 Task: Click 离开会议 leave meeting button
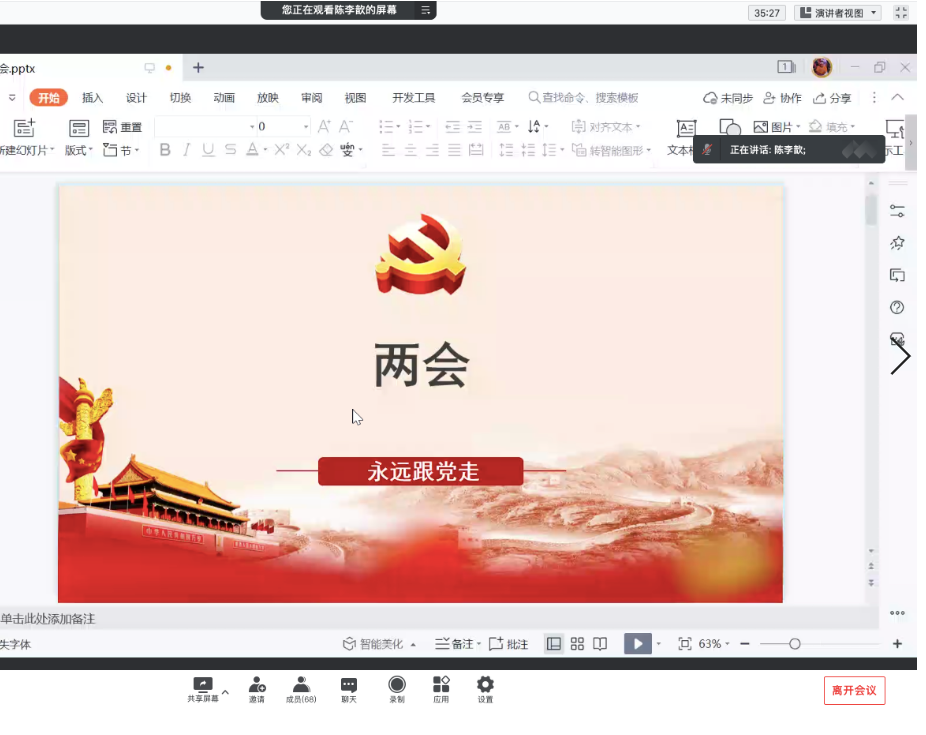[x=855, y=691]
